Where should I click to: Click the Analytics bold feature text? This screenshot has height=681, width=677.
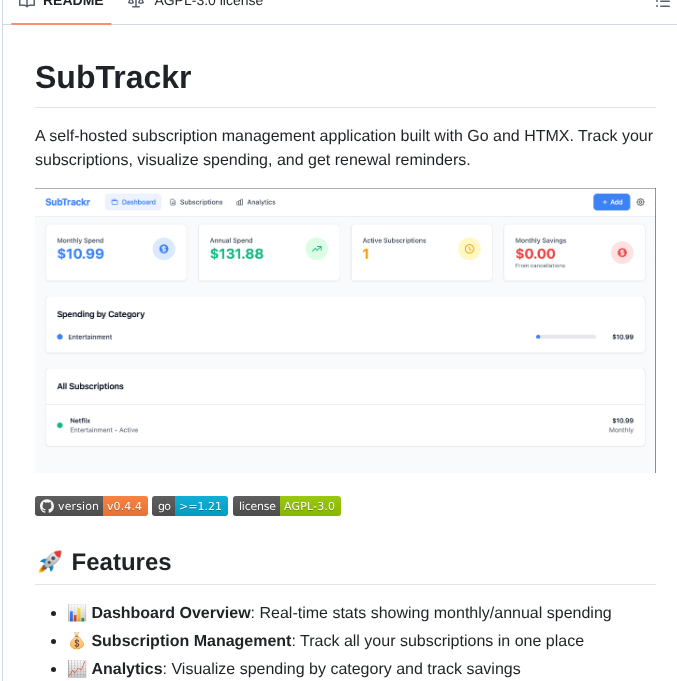127,669
